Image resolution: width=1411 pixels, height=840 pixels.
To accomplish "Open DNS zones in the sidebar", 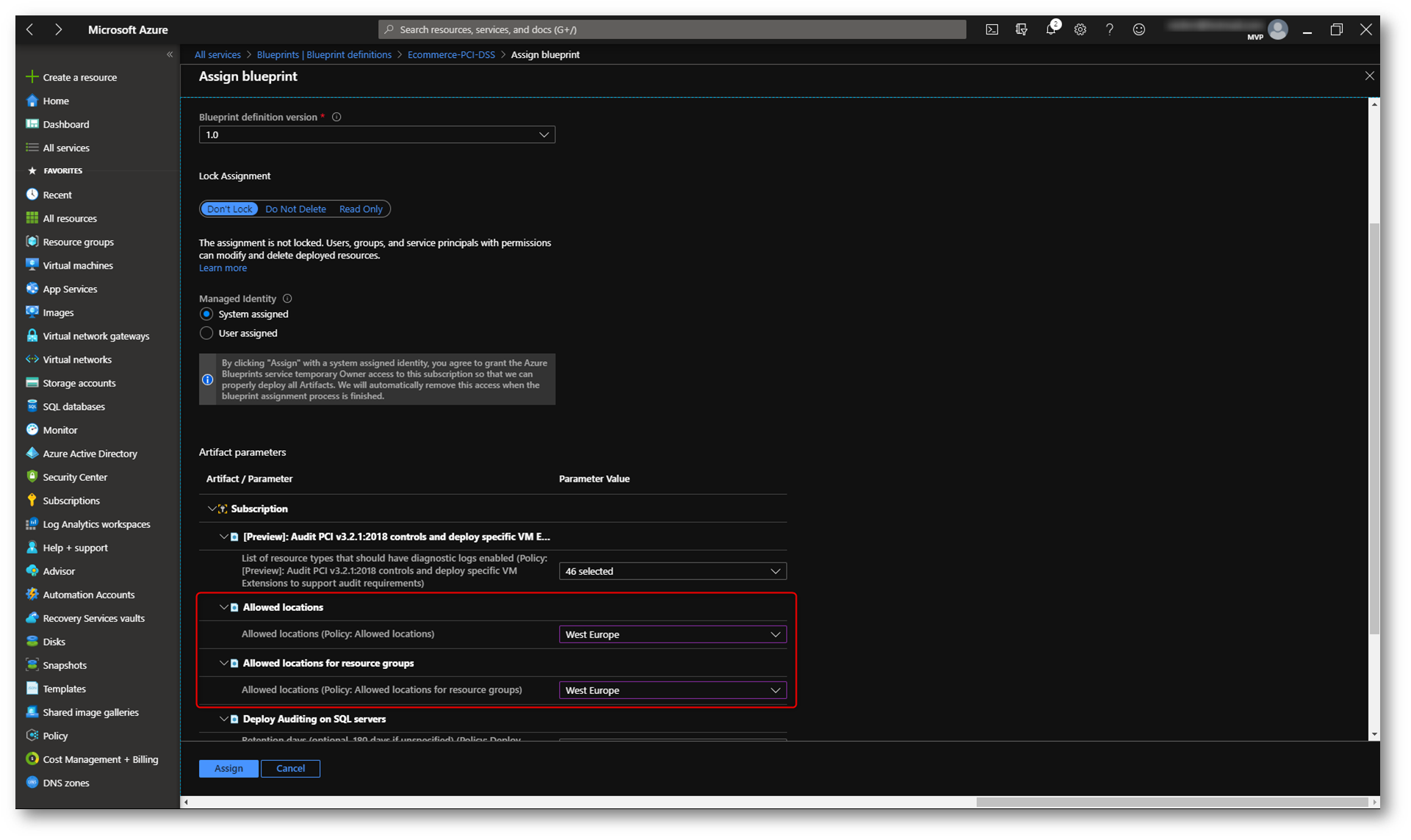I will click(65, 782).
